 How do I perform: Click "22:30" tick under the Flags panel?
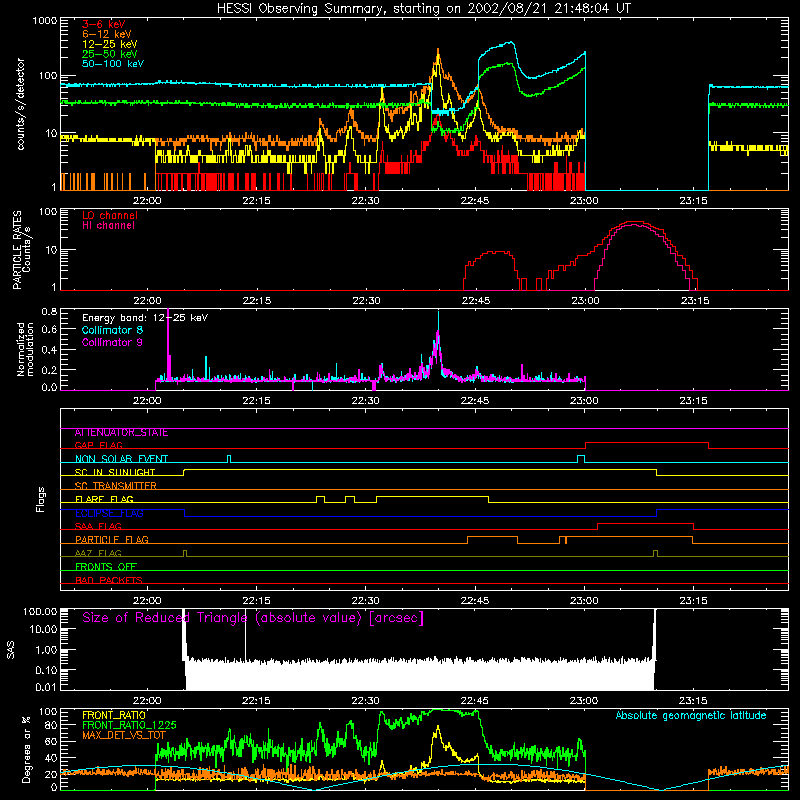pyautogui.click(x=365, y=601)
